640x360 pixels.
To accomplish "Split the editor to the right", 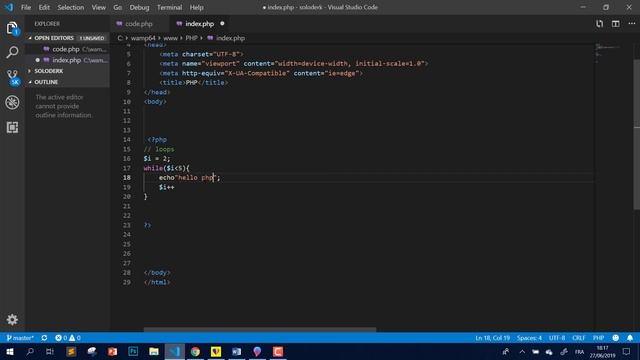I will 616,24.
